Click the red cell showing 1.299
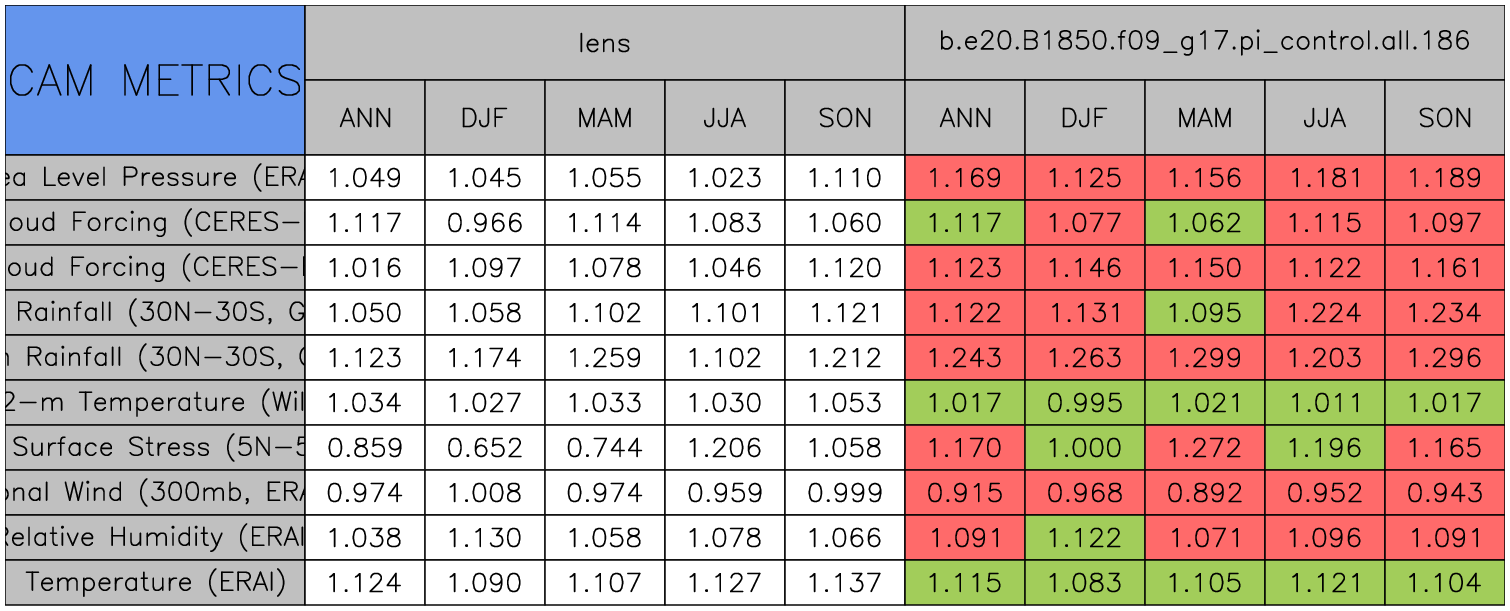This screenshot has width=1510, height=611. [1204, 357]
